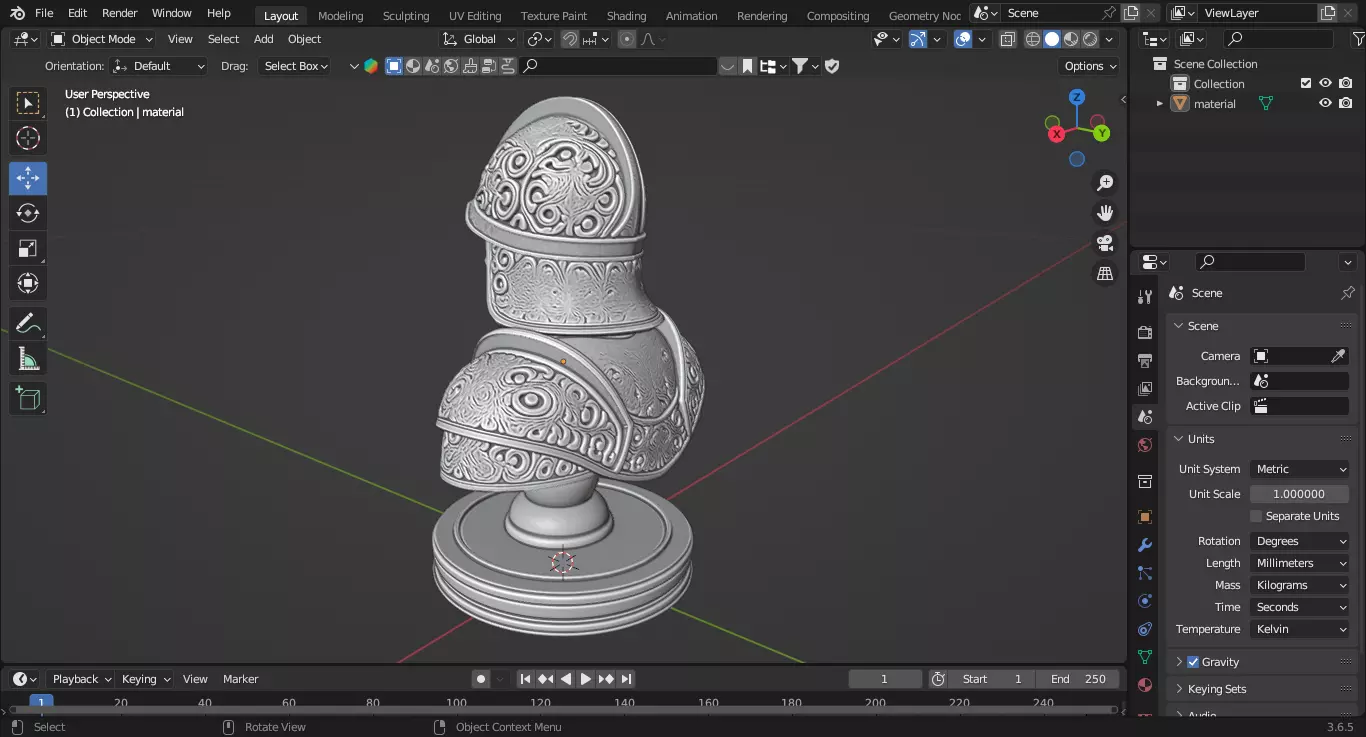Disable Collection in renders camera icon
Viewport: 1366px width, 737px height.
(1346, 83)
